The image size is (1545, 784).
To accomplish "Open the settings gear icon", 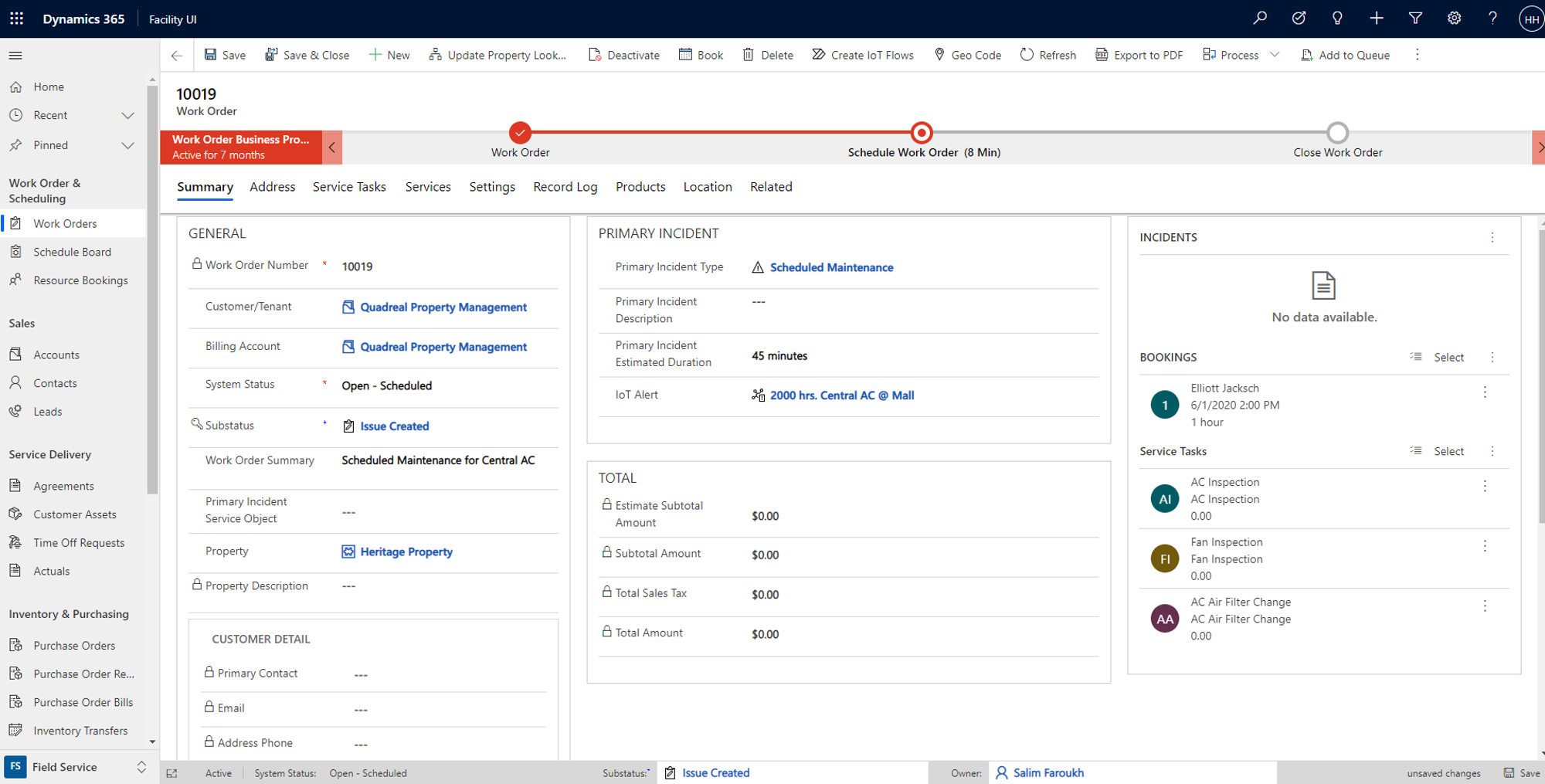I will coord(1454,18).
